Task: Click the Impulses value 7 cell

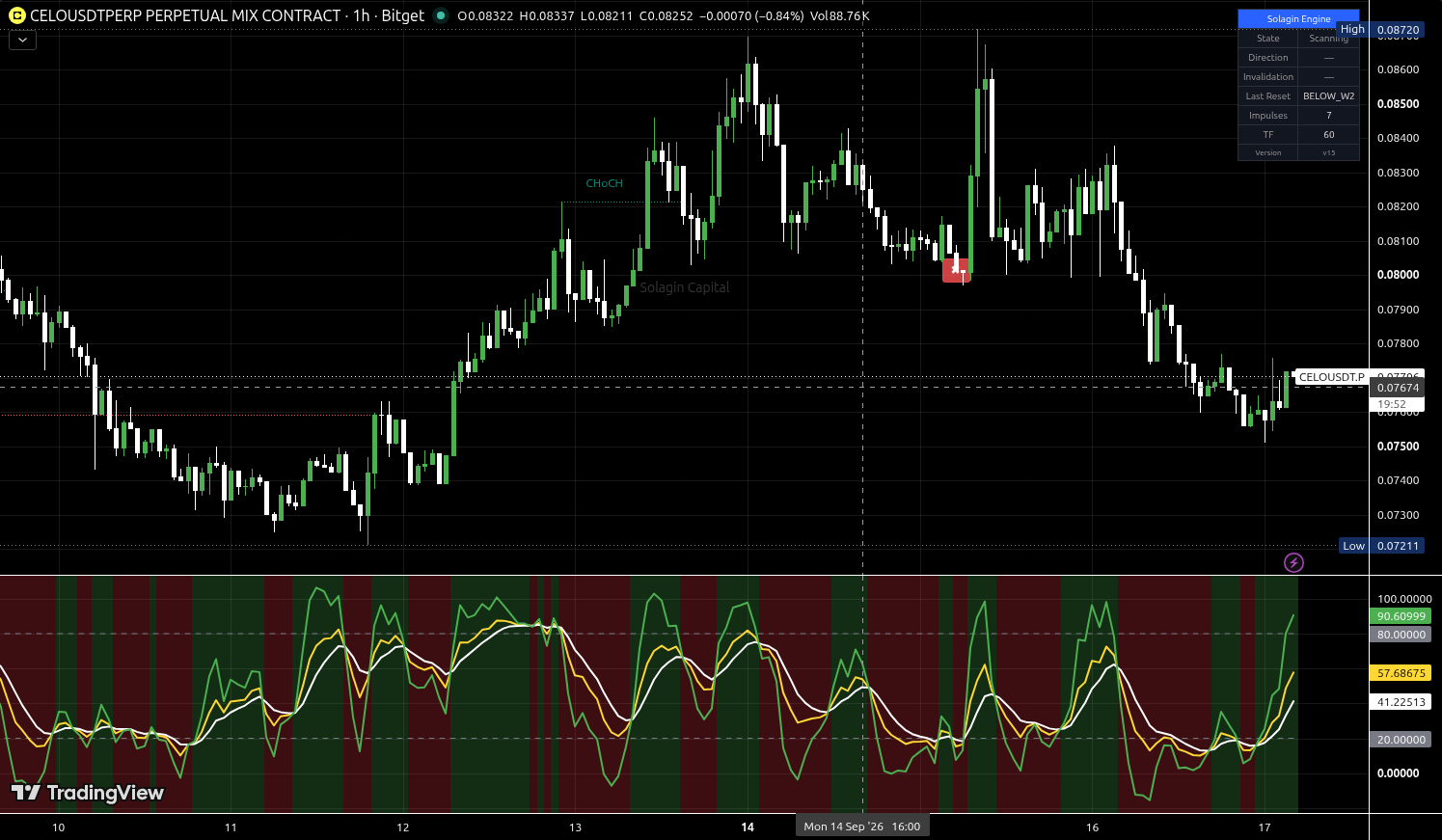Action: (1328, 116)
